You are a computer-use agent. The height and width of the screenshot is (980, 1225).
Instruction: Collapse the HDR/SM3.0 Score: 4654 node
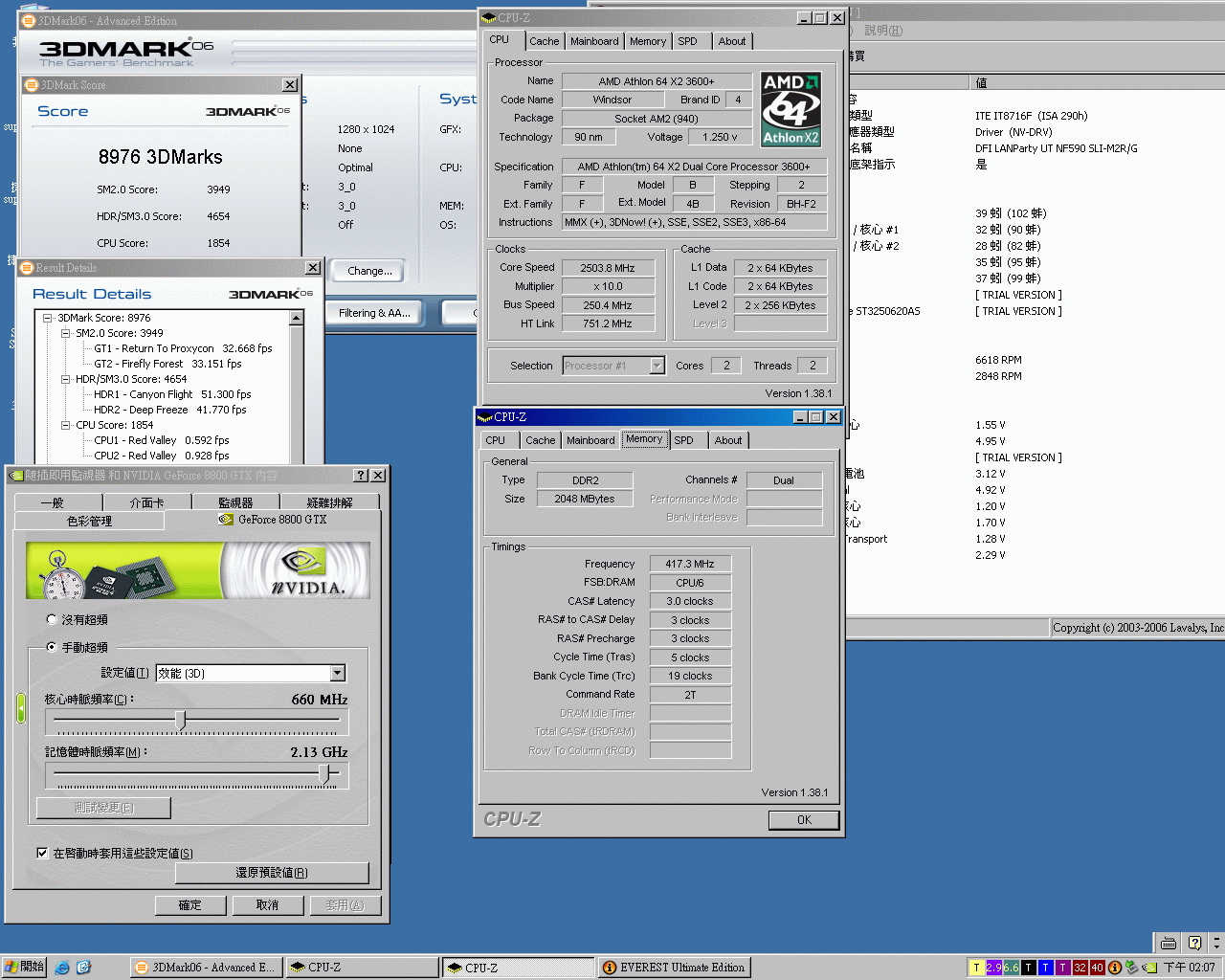point(66,379)
